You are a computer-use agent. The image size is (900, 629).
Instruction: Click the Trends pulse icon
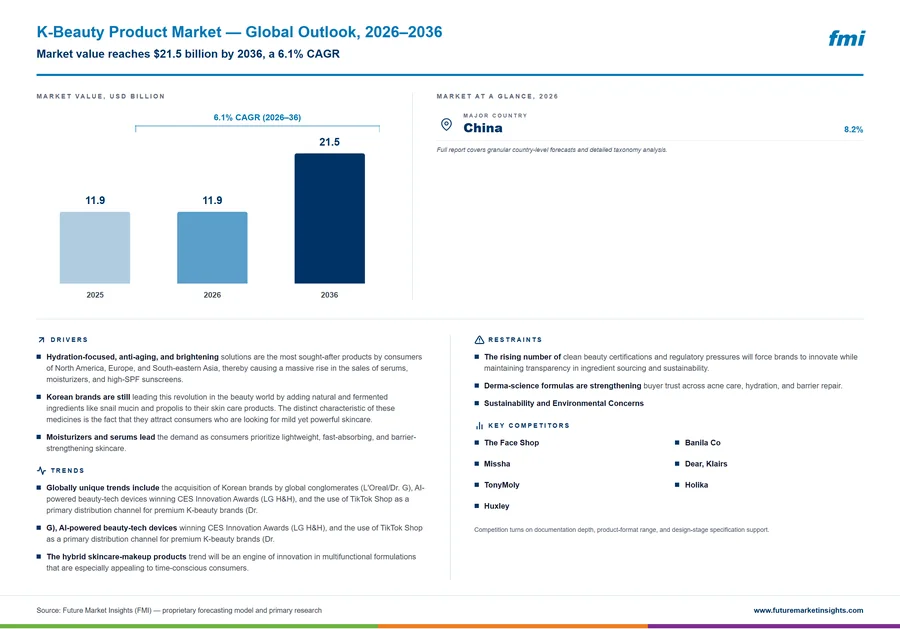click(41, 471)
